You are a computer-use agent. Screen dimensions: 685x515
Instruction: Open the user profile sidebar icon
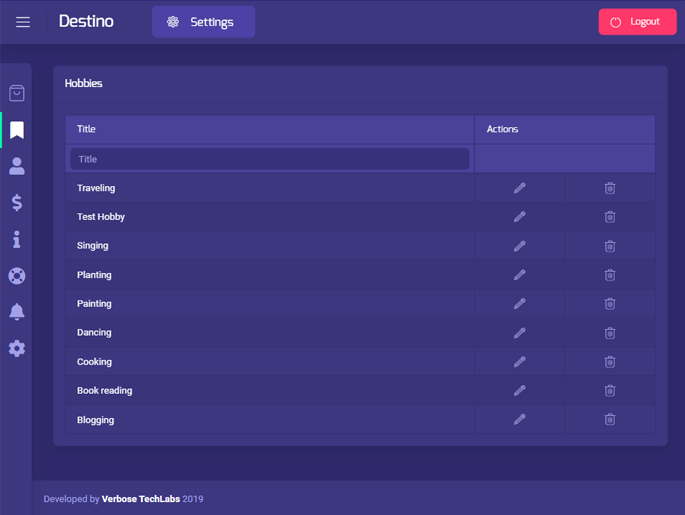(x=17, y=166)
